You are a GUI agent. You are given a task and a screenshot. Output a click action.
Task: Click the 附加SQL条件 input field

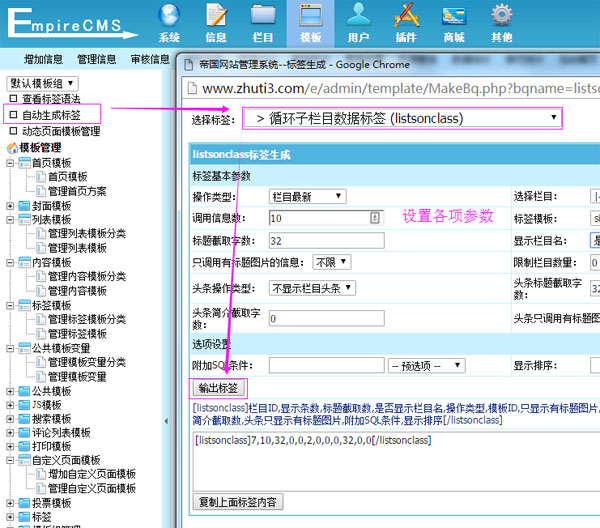click(x=326, y=365)
